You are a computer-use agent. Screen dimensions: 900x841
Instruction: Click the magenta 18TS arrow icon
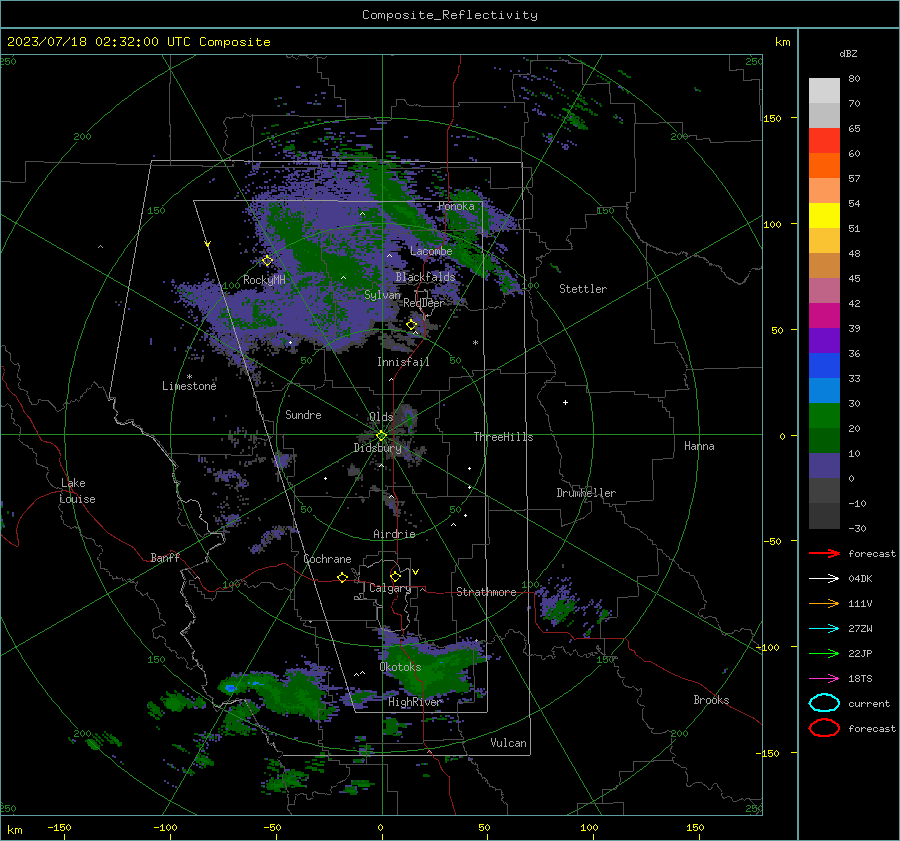824,679
